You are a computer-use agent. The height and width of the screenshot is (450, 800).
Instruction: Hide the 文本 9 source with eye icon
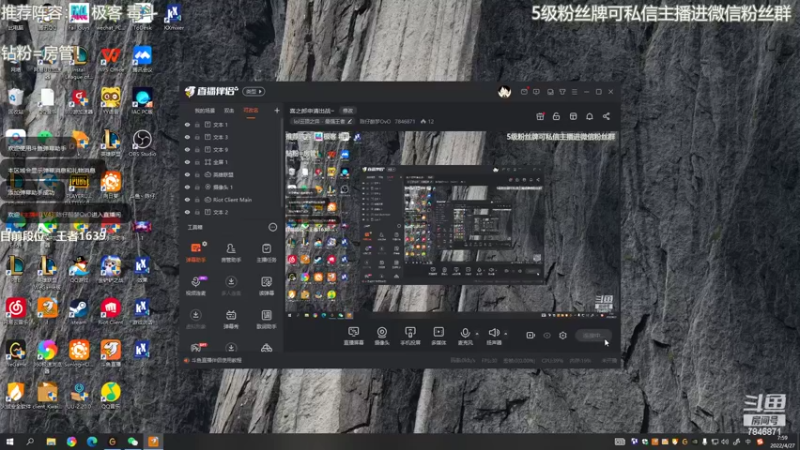(187, 149)
